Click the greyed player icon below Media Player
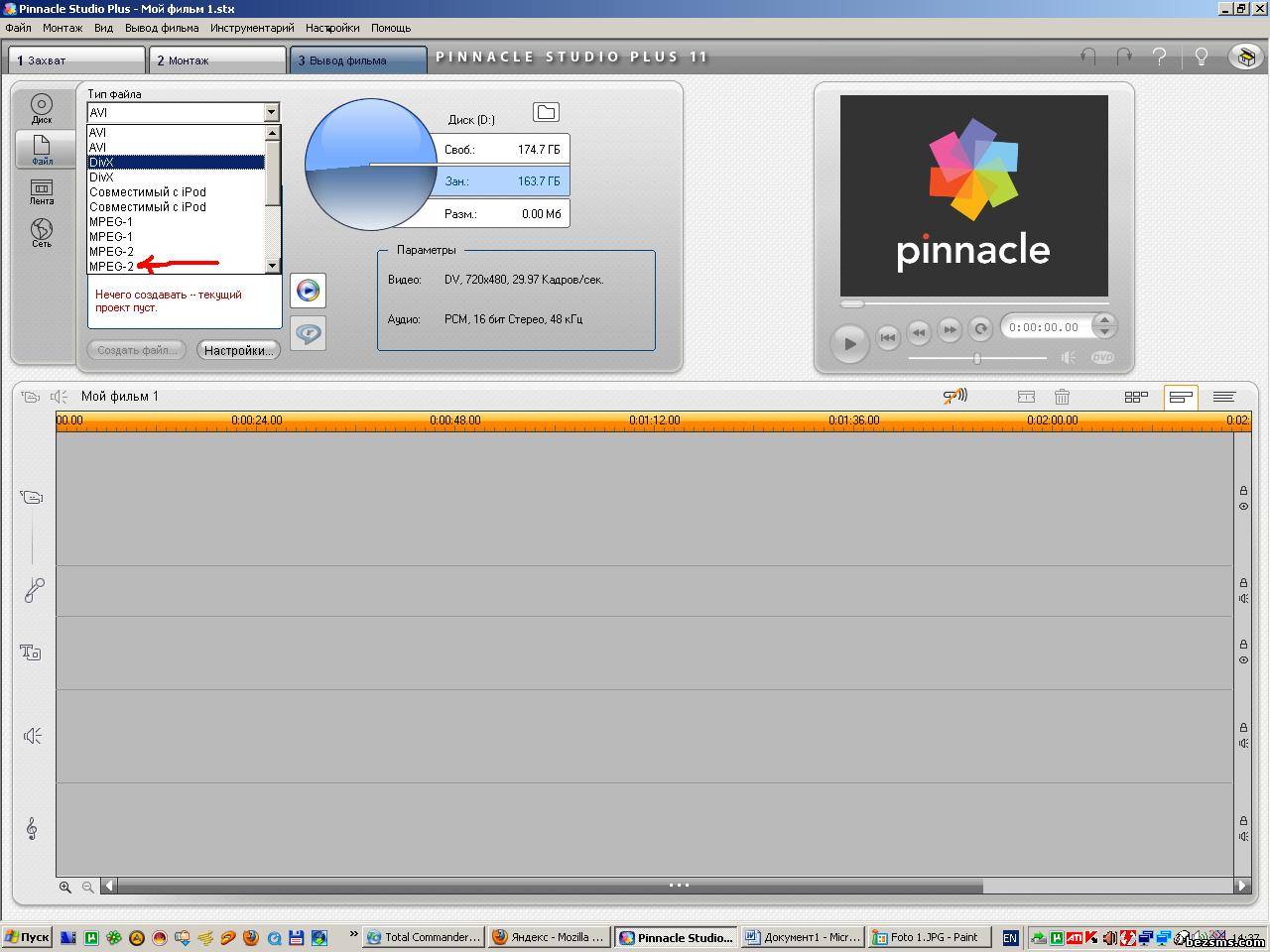The width and height of the screenshot is (1270, 952). coord(309,333)
